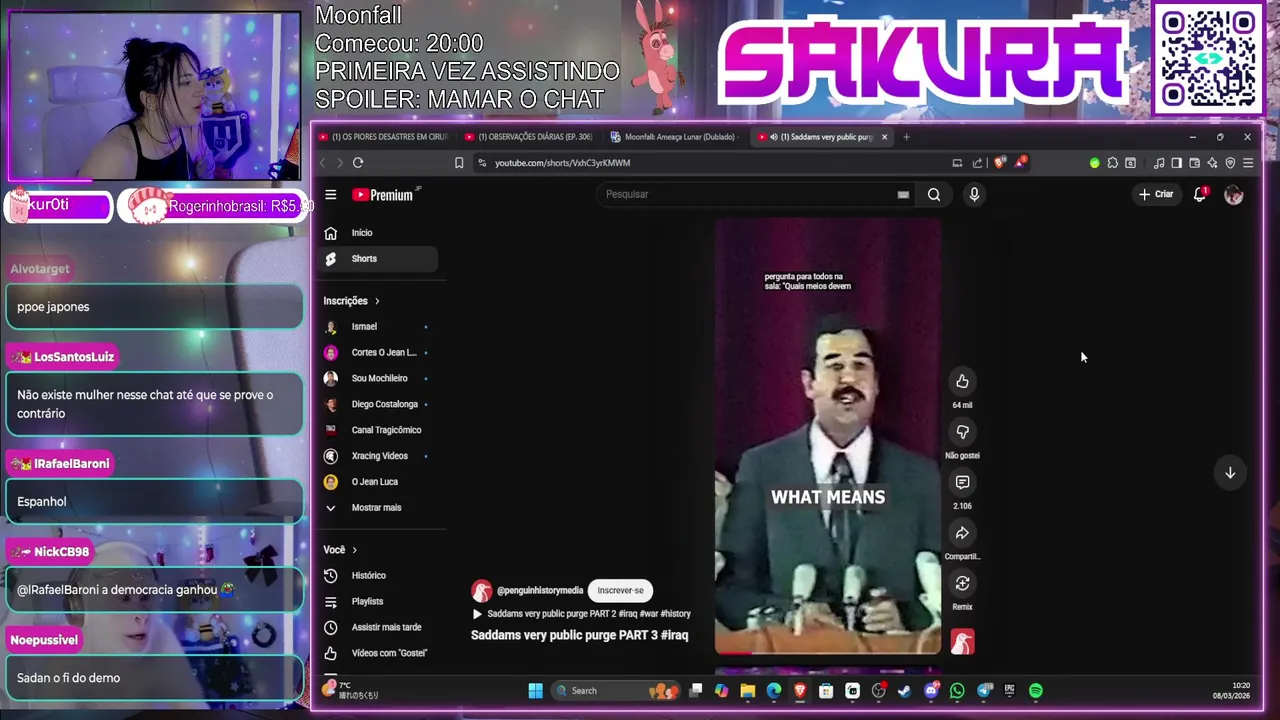Open the Brave playlist music note icon
1280x720 pixels.
[1158, 163]
